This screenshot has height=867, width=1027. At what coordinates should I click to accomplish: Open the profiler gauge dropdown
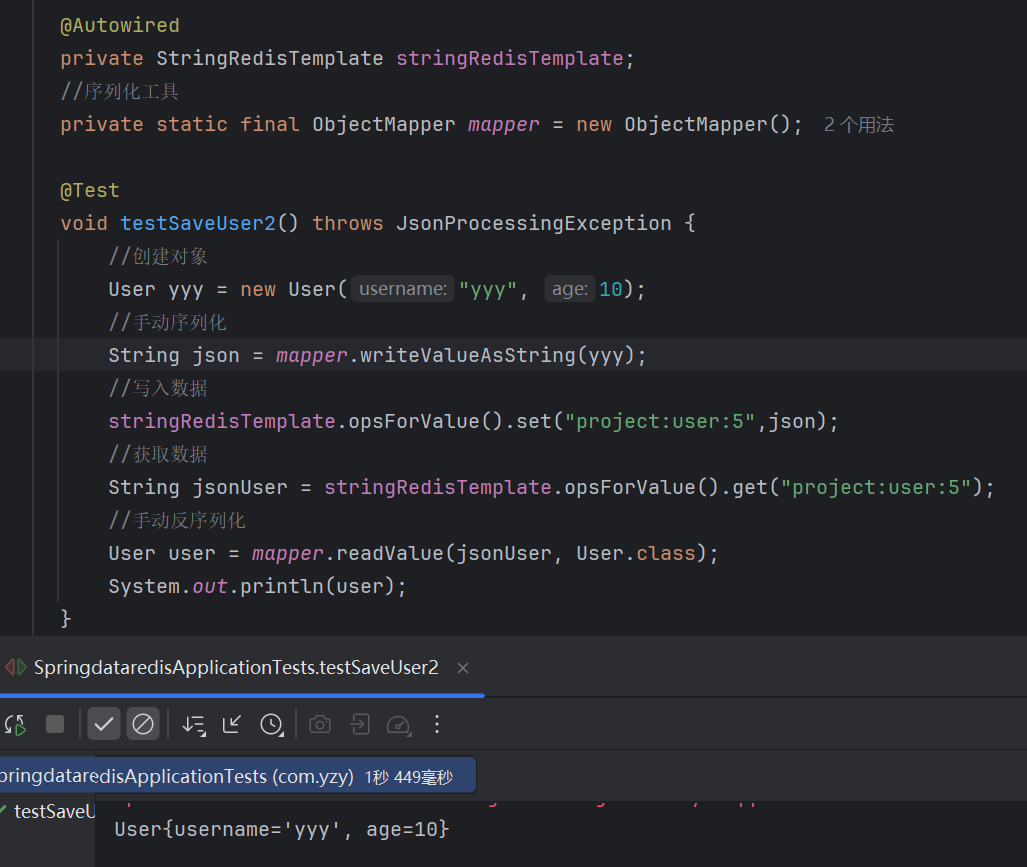pyautogui.click(x=399, y=724)
